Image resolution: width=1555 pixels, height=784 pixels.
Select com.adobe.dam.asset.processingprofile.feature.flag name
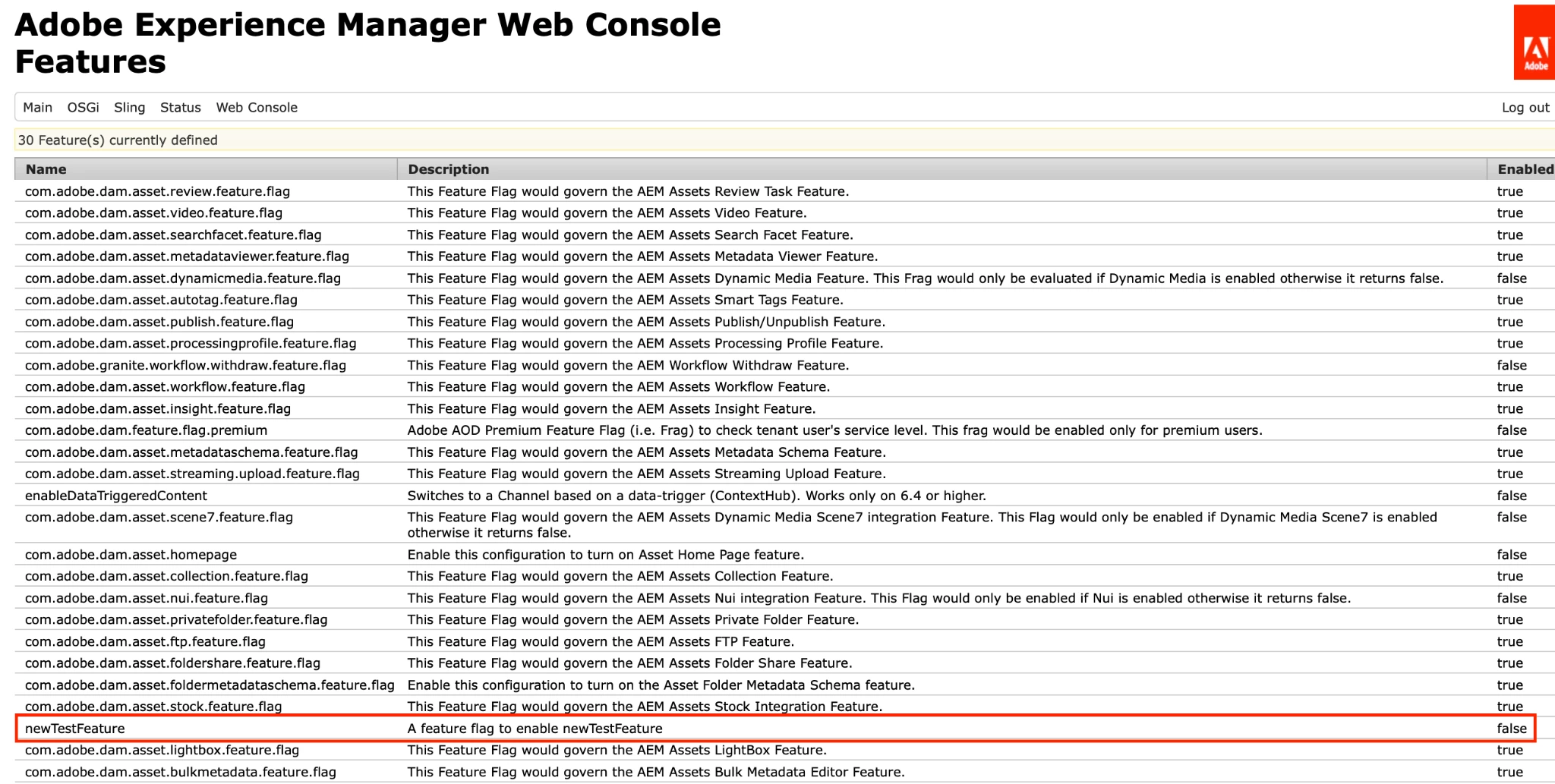coord(191,344)
